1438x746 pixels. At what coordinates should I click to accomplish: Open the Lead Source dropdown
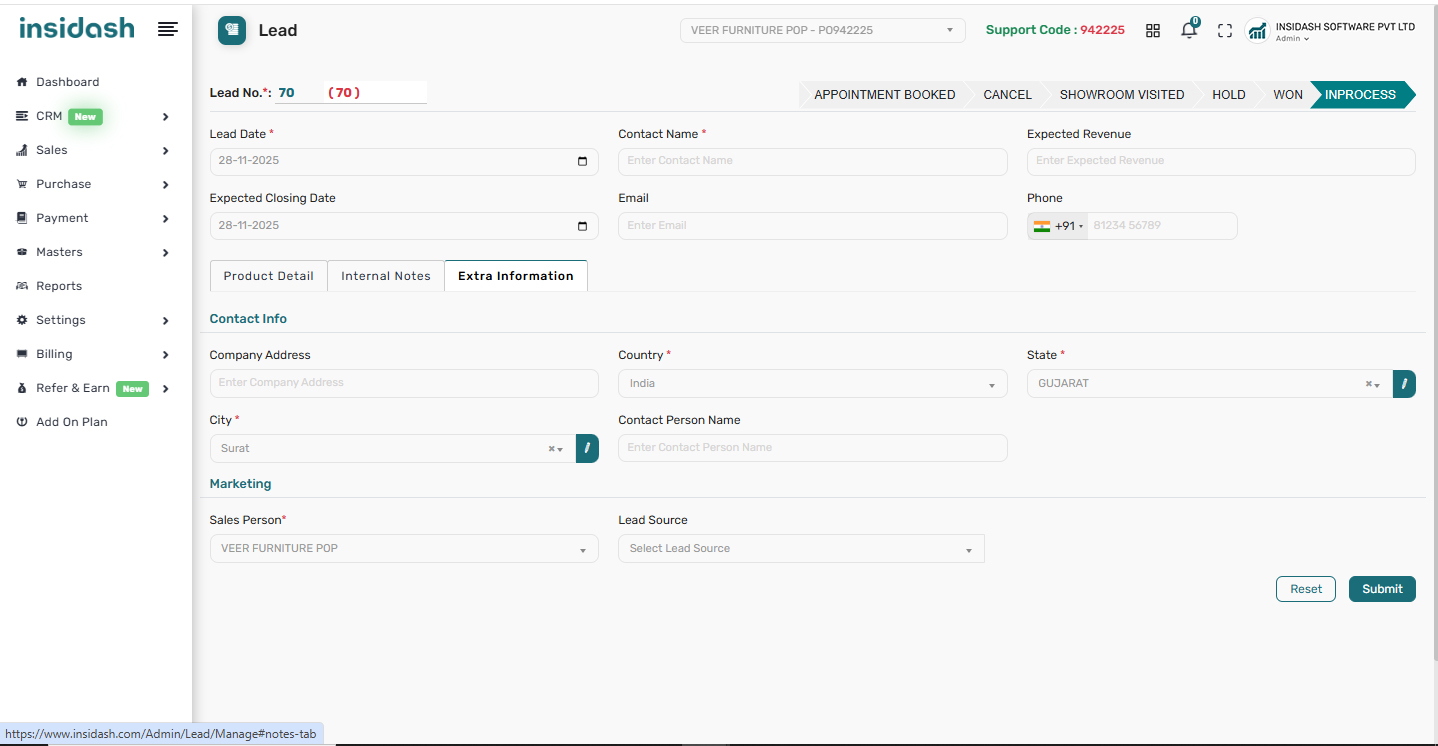[x=801, y=549]
